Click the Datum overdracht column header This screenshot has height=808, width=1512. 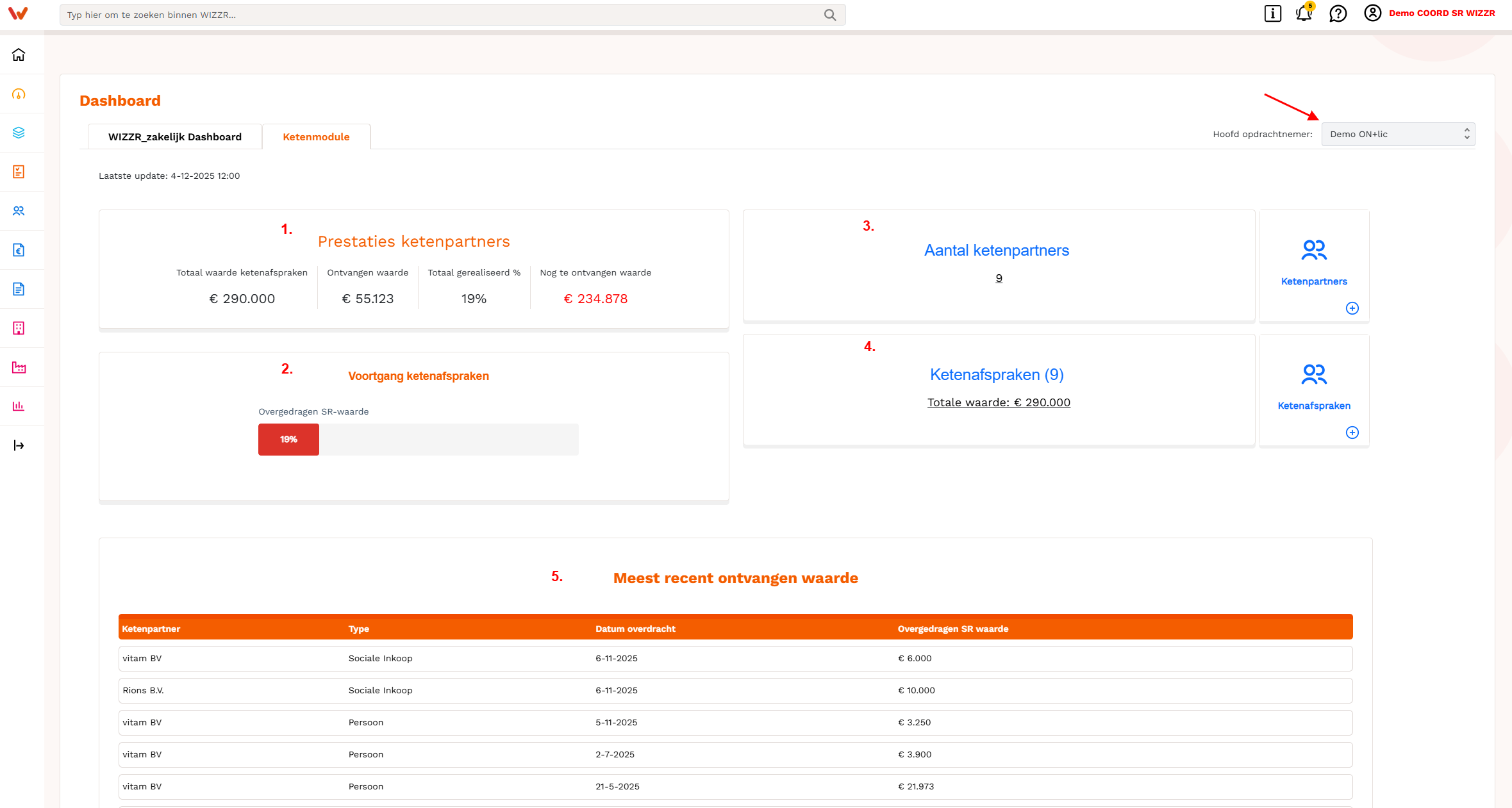[635, 629]
